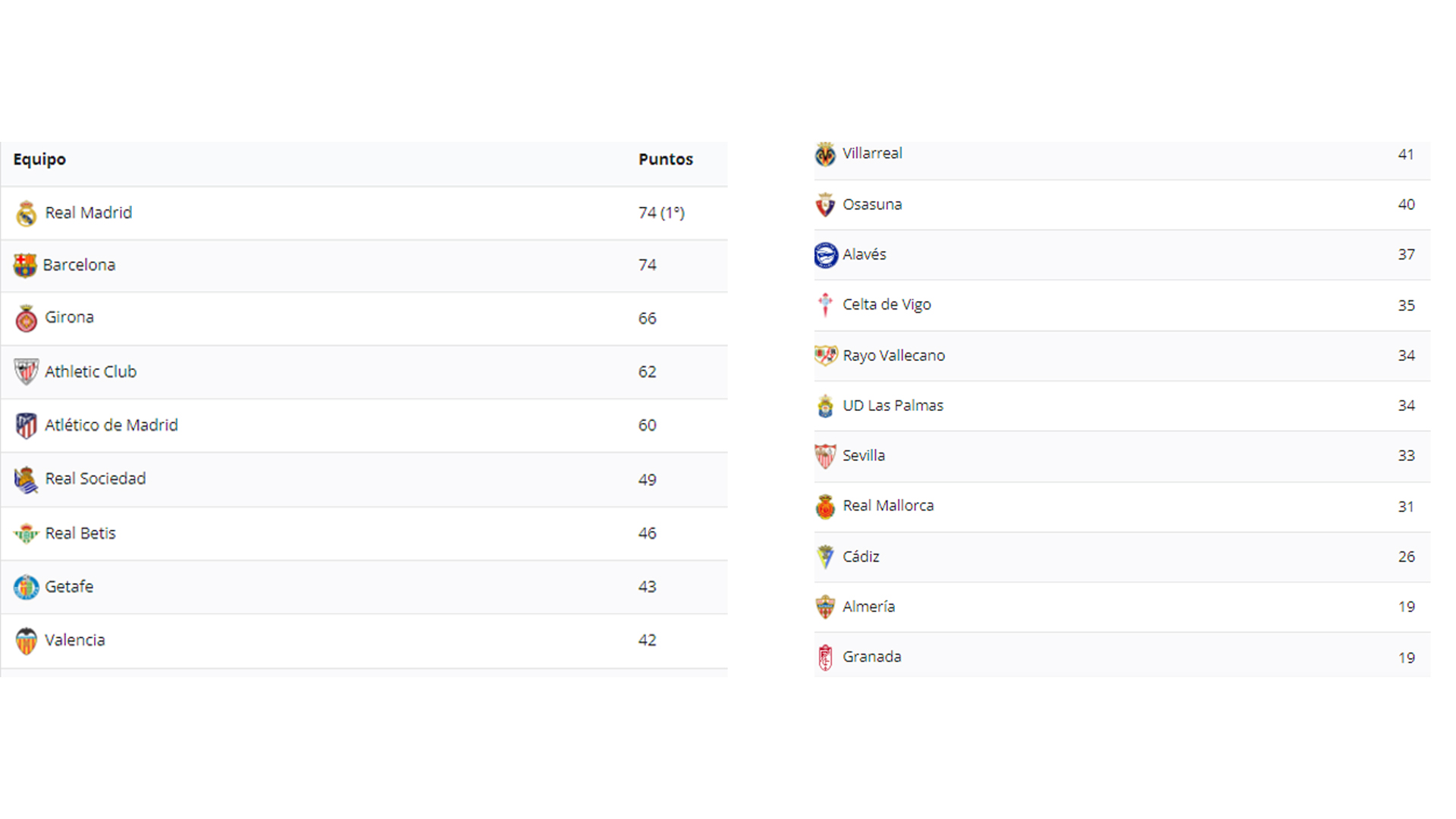Select the Rayo Vallecano team name

tap(893, 356)
